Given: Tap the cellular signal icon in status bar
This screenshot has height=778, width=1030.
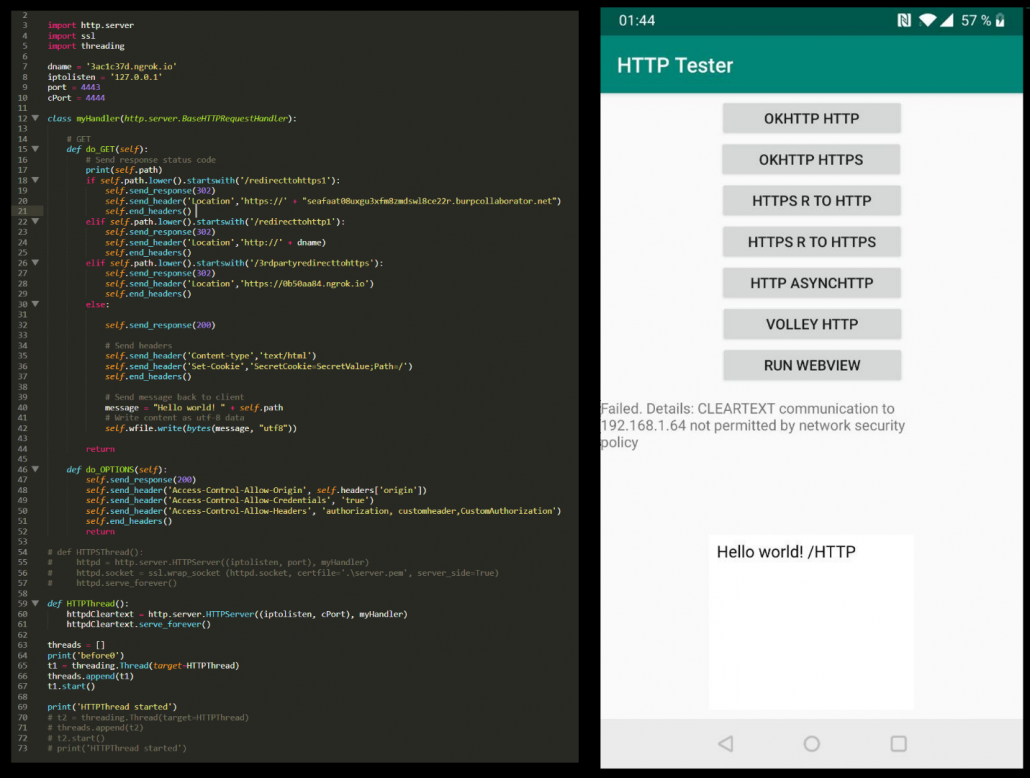Looking at the screenshot, I should point(947,20).
